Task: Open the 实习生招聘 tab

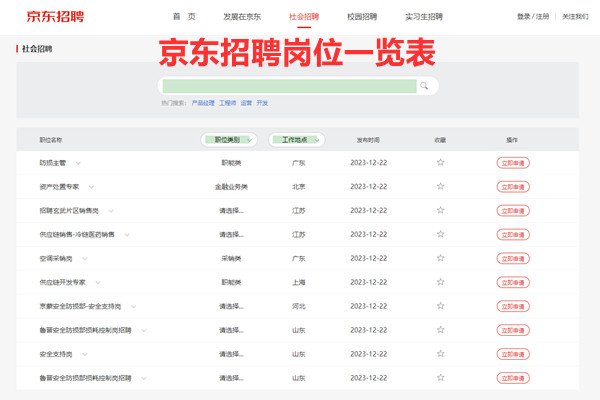Action: (x=424, y=16)
